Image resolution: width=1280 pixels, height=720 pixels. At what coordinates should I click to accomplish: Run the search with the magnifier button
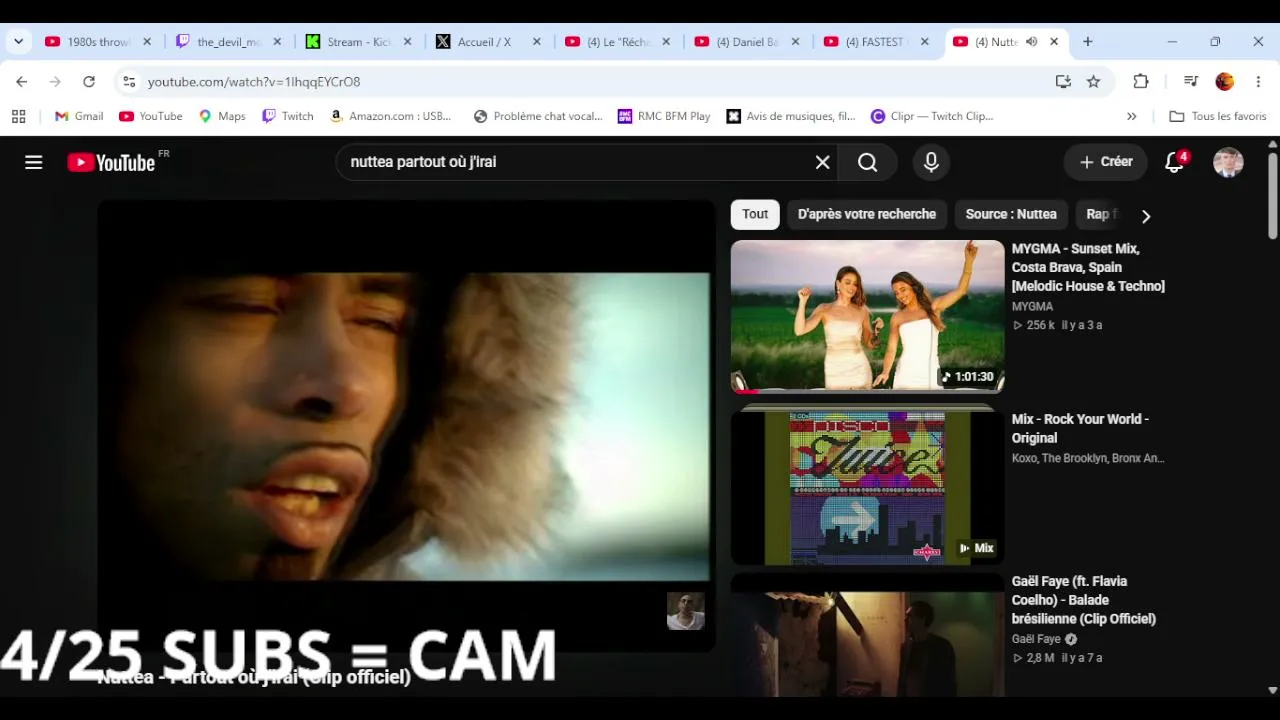coord(867,162)
